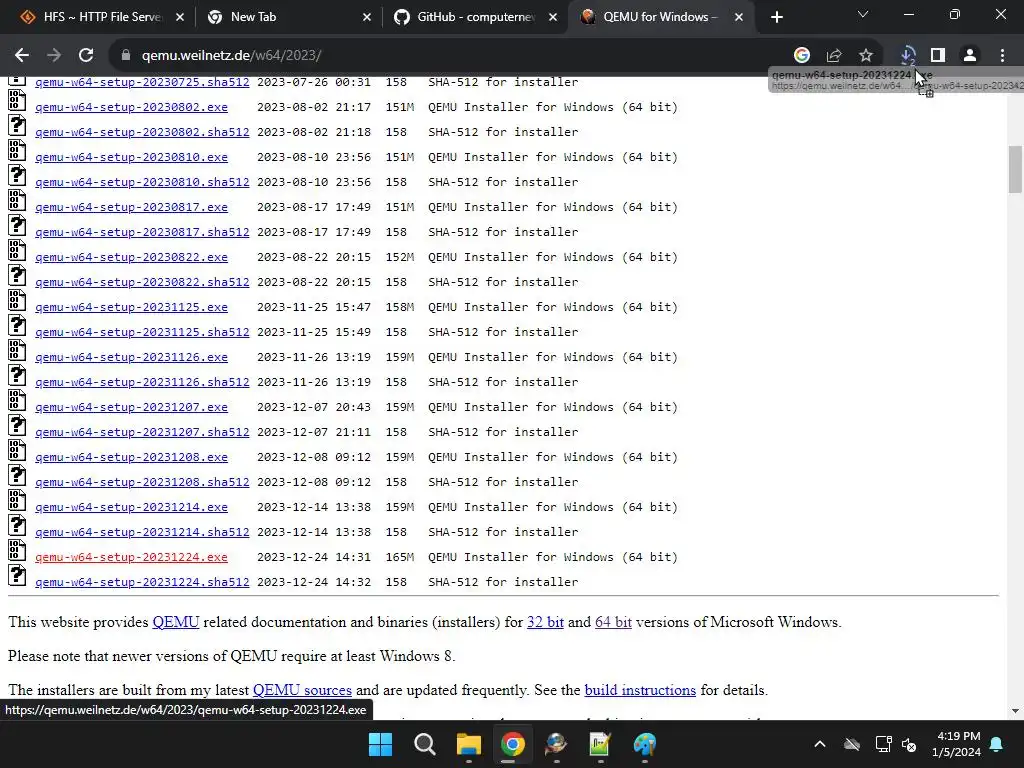
Task: Open qemu-w64-setup-20230810.sha512 link
Action: (x=142, y=182)
